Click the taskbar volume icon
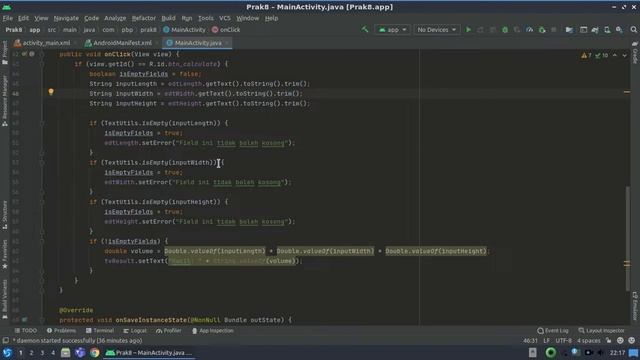The width and height of the screenshot is (640, 360). pos(600,353)
